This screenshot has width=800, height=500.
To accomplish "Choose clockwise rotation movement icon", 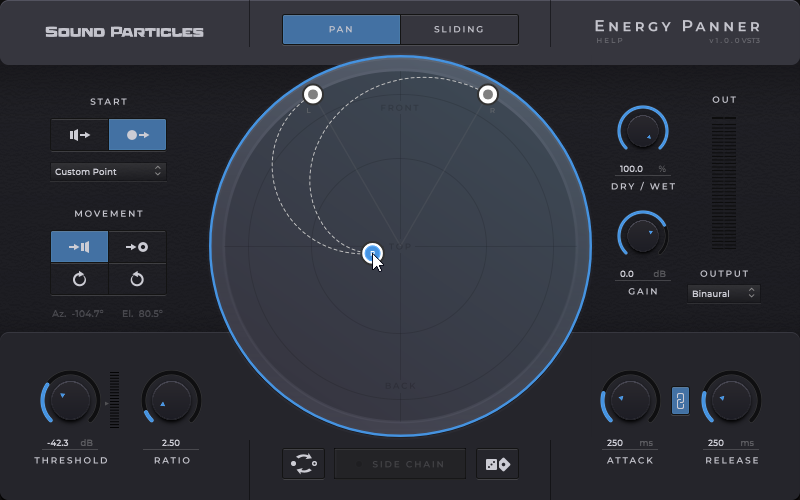I will point(80,279).
